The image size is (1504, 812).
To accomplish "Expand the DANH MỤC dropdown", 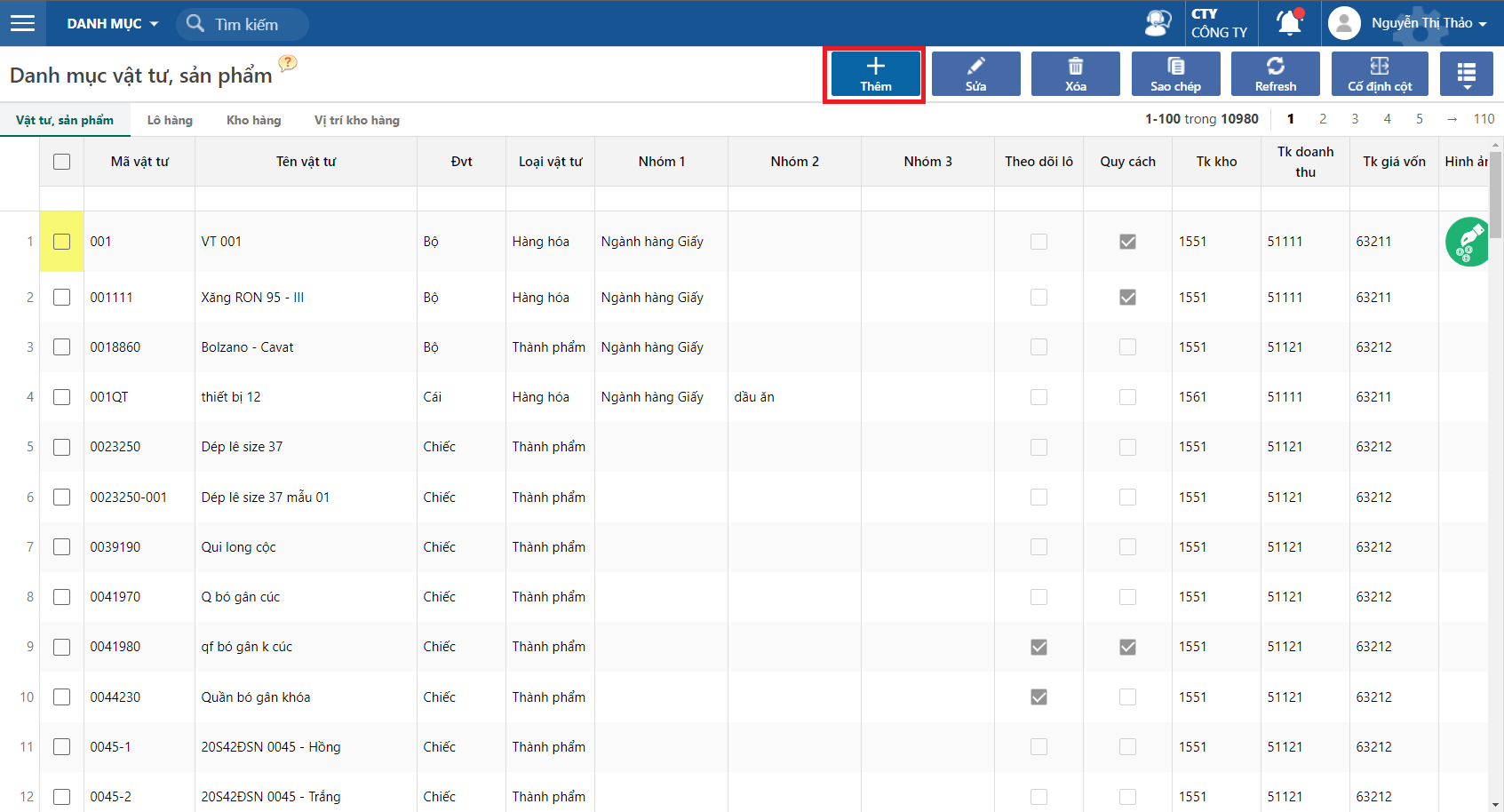I will pos(112,24).
